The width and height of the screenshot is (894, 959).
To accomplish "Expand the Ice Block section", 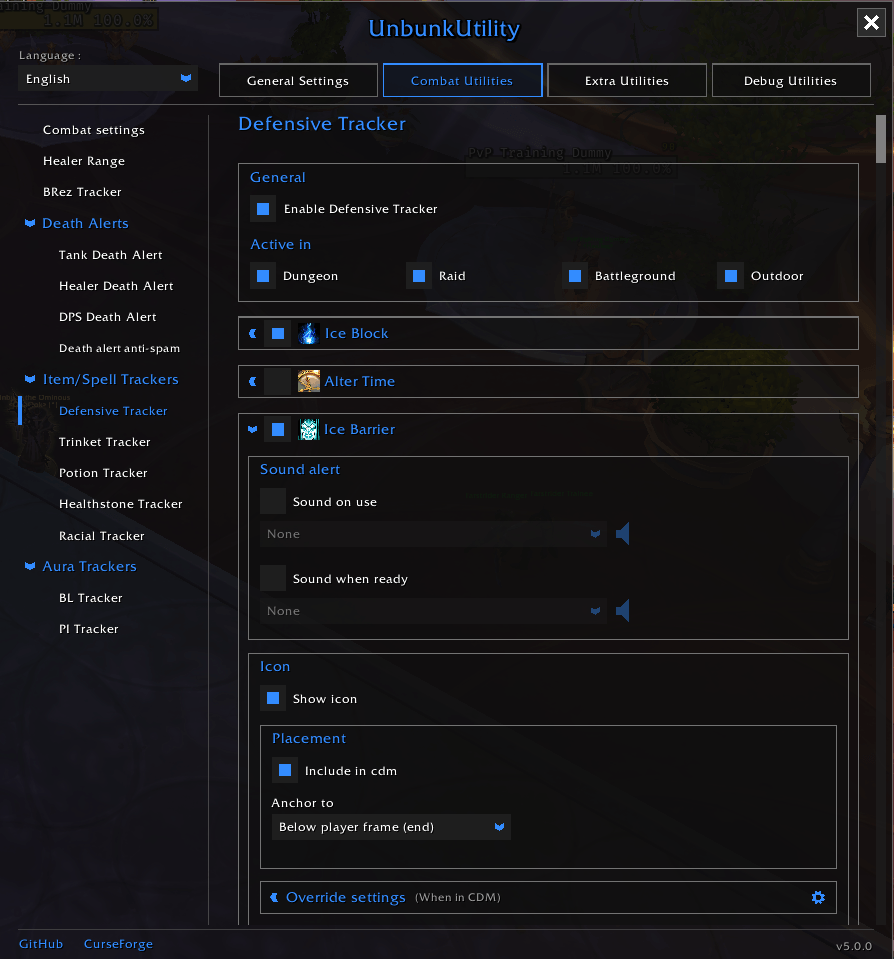I will point(253,333).
